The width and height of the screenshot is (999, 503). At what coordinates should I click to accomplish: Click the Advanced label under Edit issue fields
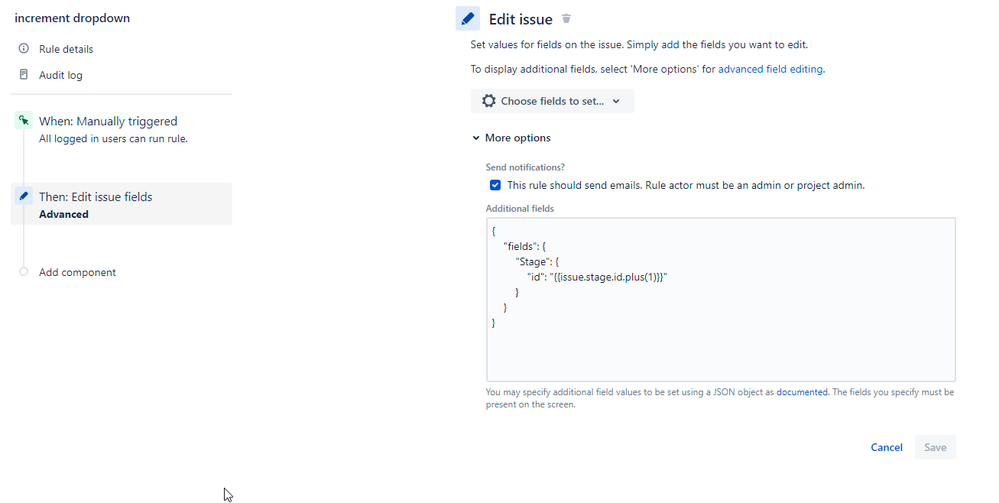(x=64, y=214)
